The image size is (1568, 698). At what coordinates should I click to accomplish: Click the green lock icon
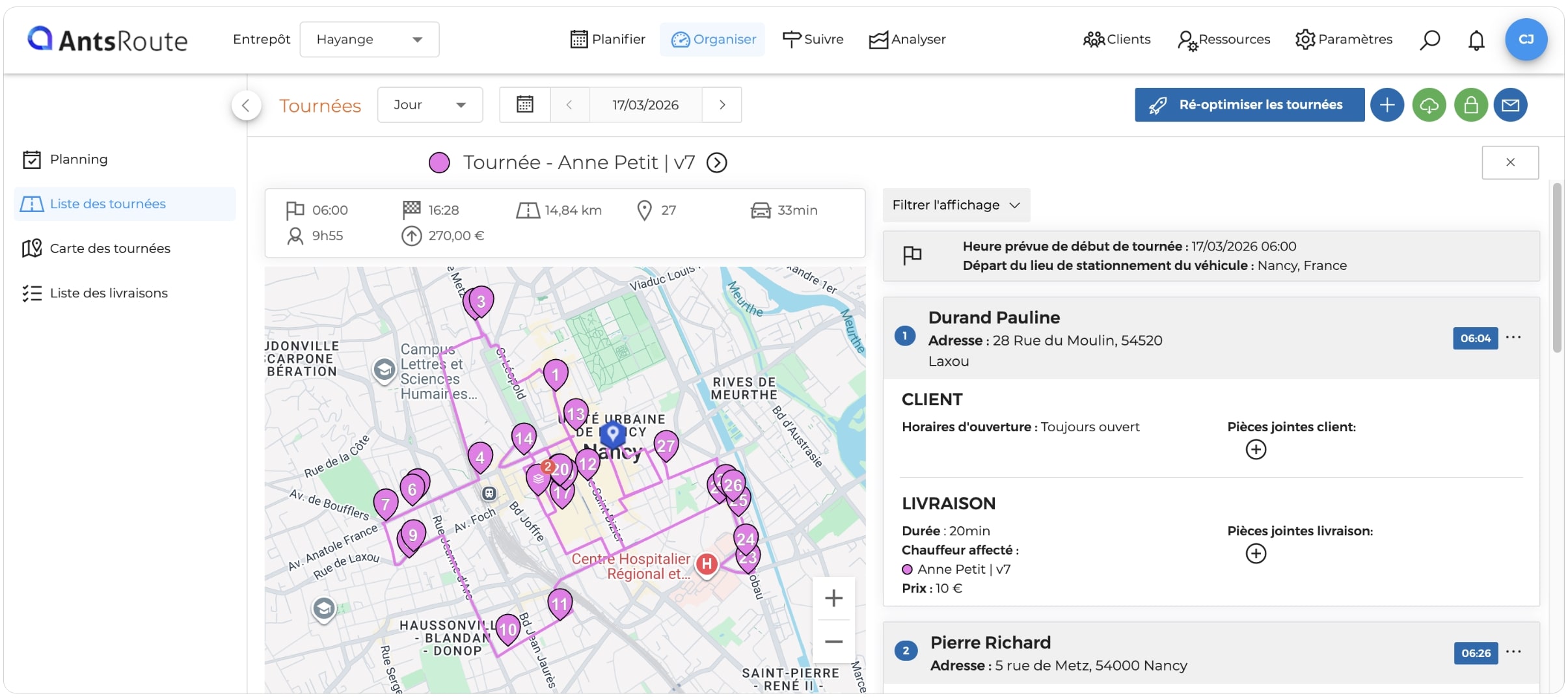(x=1471, y=105)
